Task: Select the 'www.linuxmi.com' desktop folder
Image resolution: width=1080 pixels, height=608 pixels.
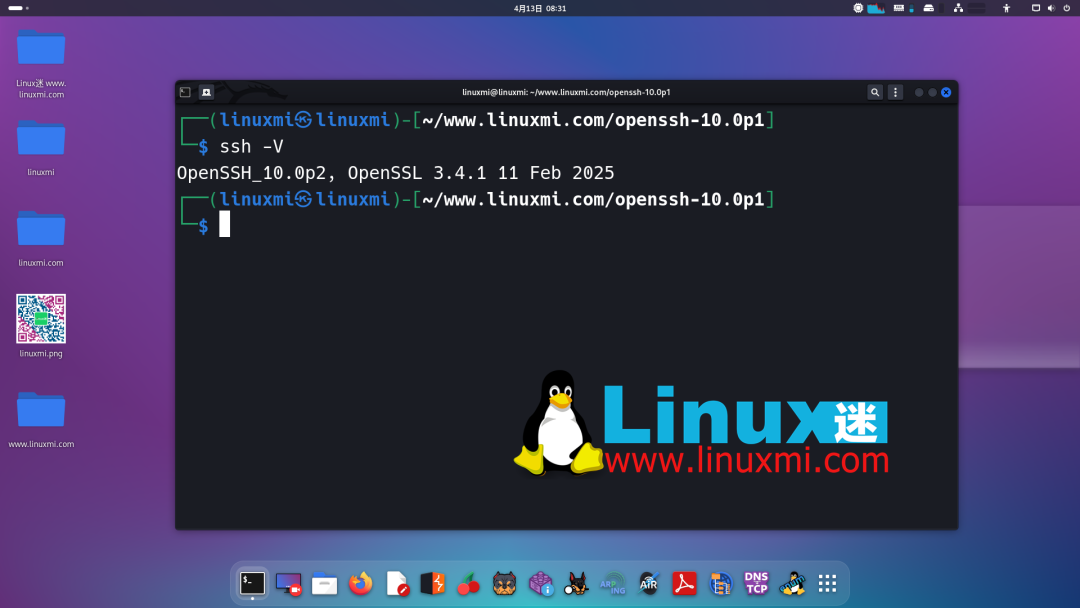Action: tap(41, 419)
